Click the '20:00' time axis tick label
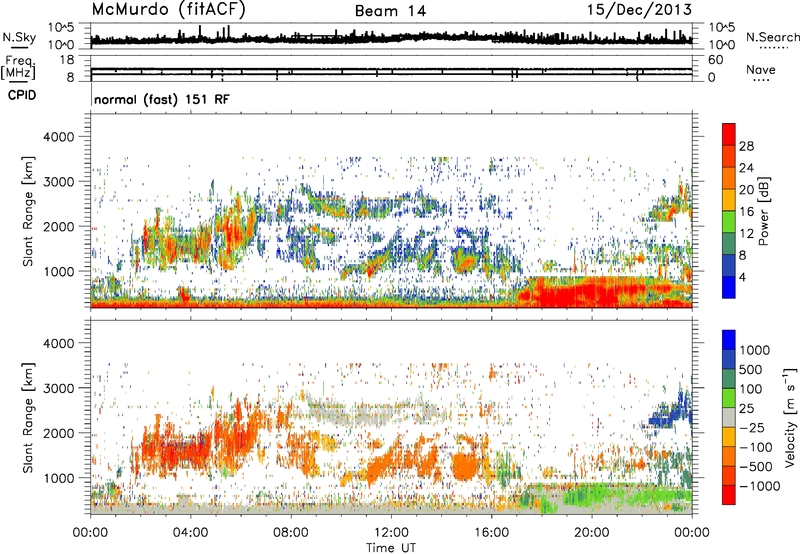The image size is (800, 554). point(591,533)
